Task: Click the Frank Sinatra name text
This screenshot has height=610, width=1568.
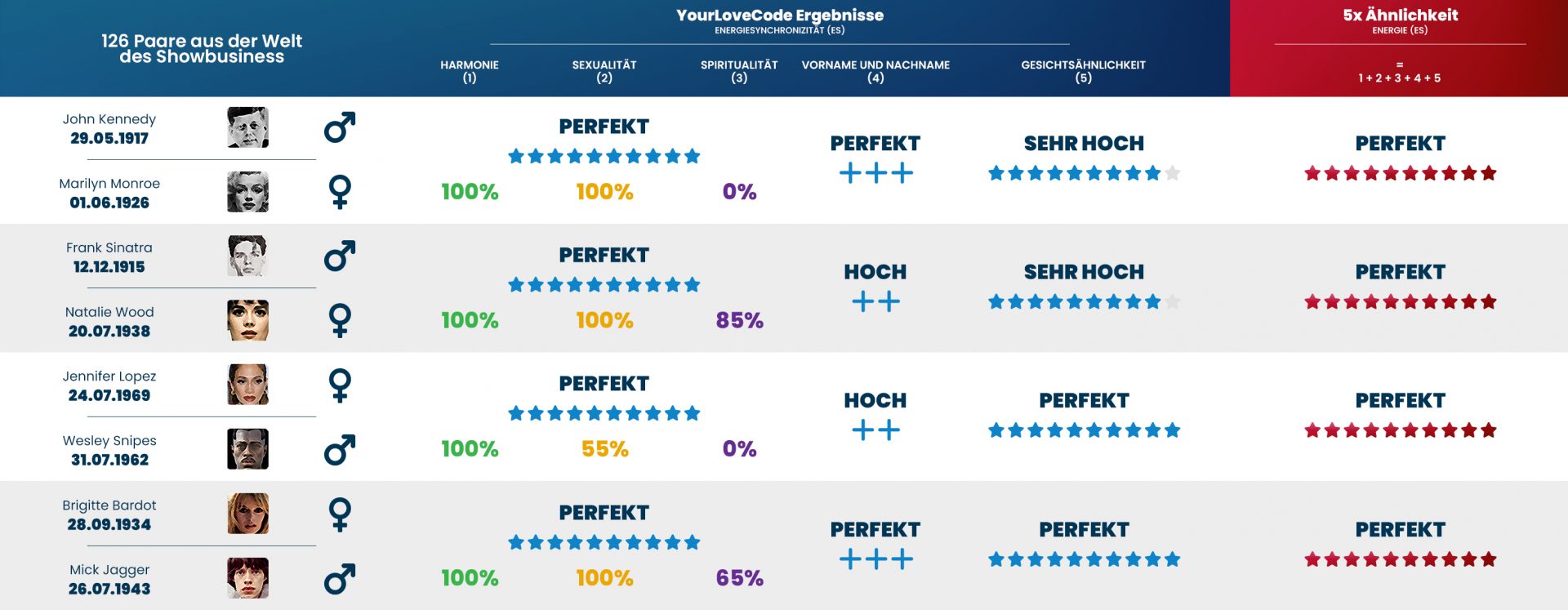Action: (109, 247)
